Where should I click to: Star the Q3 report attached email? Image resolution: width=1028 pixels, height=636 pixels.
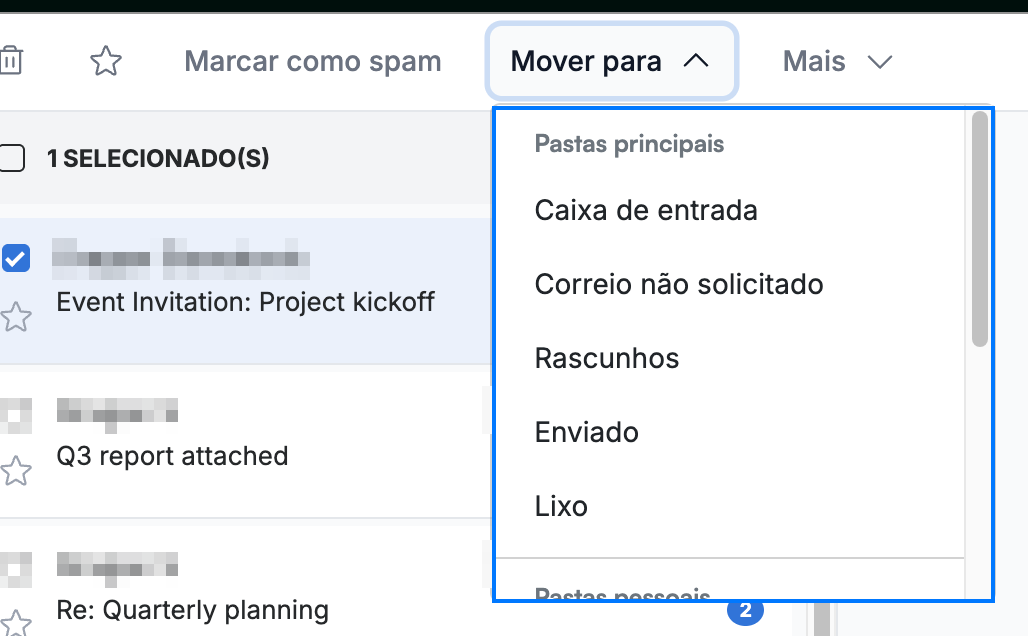pos(15,470)
